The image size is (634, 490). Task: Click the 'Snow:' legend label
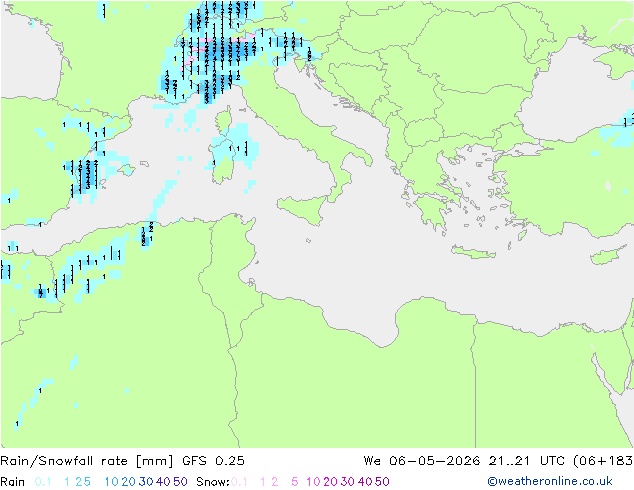tap(213, 482)
